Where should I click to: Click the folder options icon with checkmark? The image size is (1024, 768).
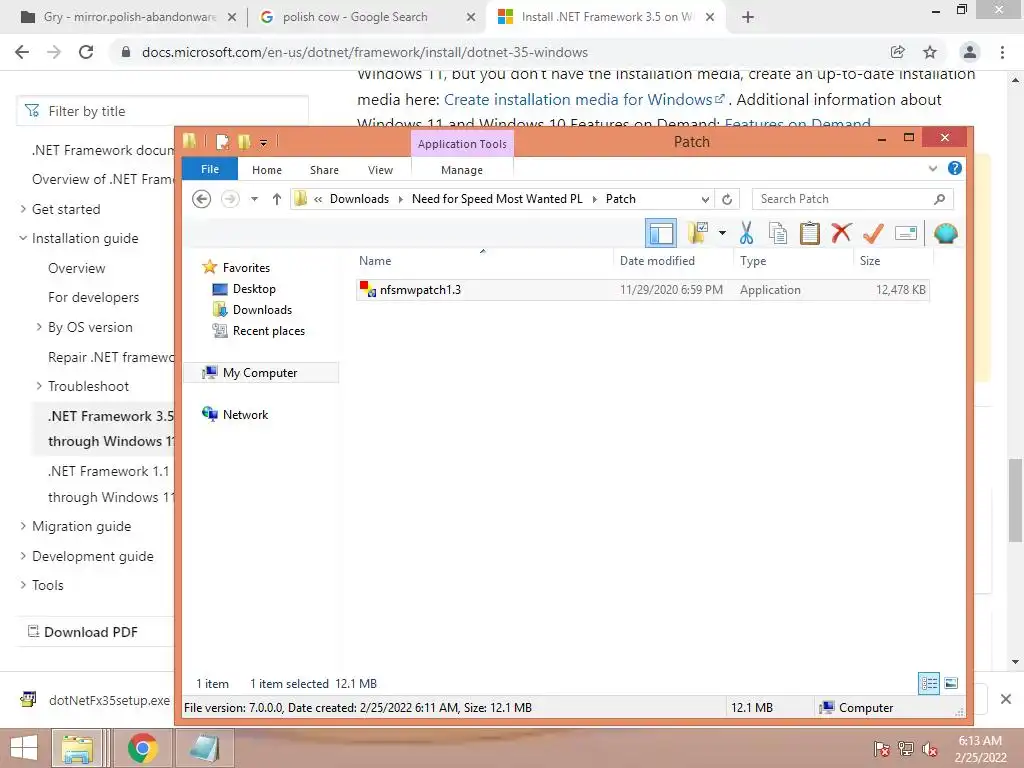(x=697, y=233)
